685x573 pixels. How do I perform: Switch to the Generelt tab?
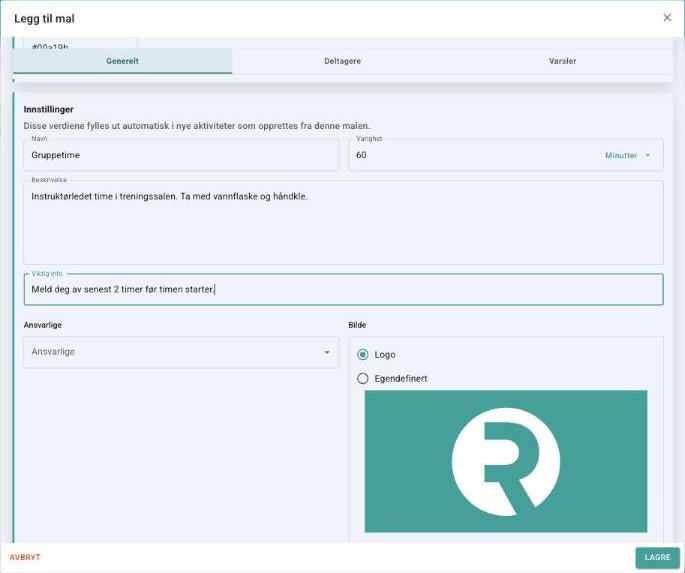pos(122,61)
